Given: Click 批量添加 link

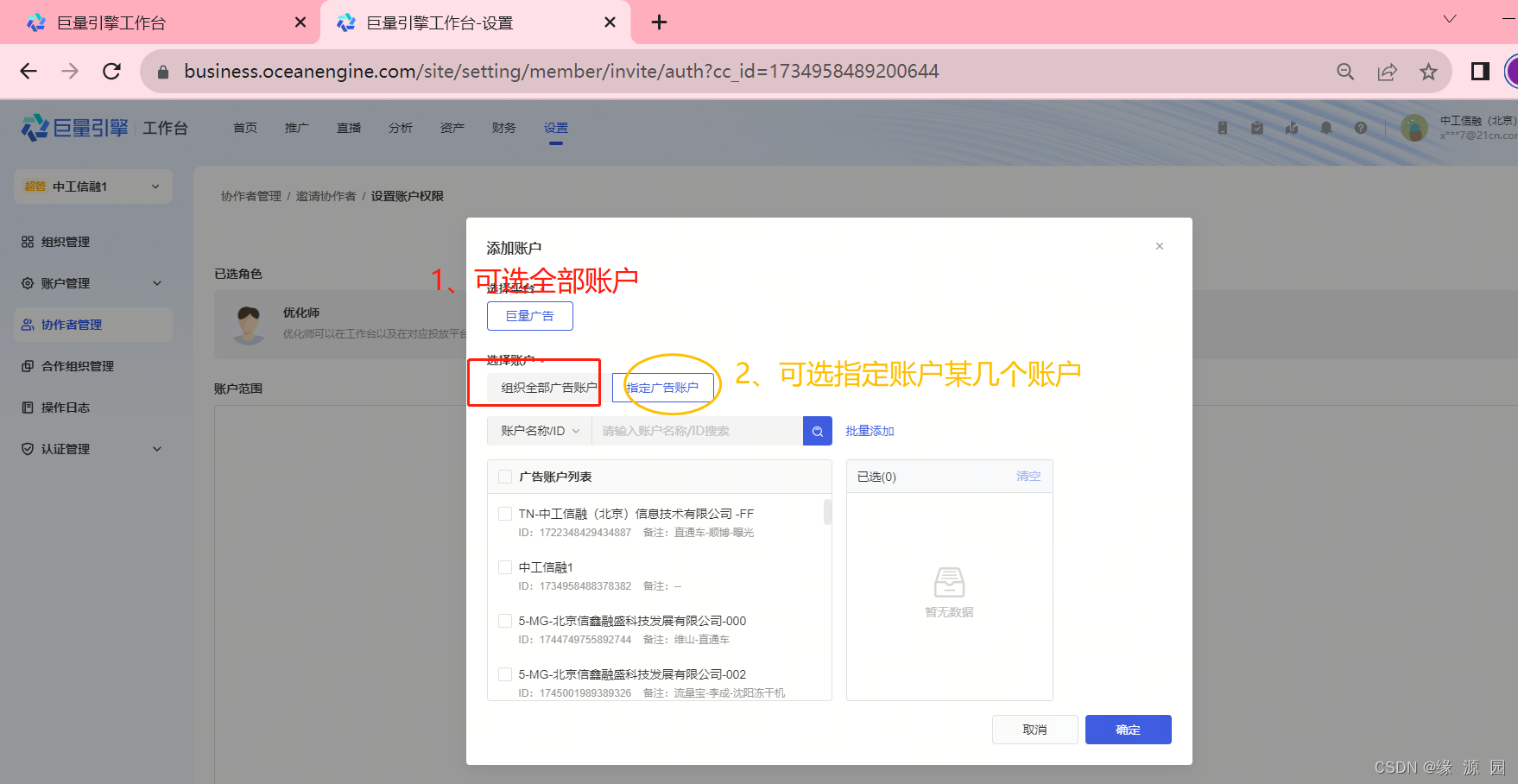Looking at the screenshot, I should (x=870, y=431).
